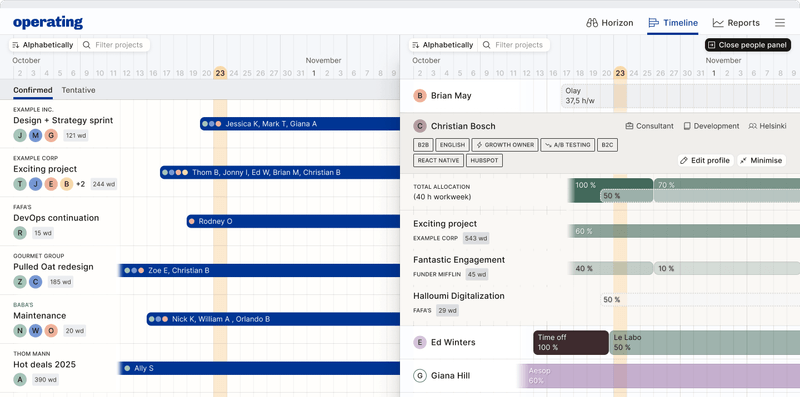Expand the +2 more members indicator
Screen dimensions: 800x397
[80, 184]
